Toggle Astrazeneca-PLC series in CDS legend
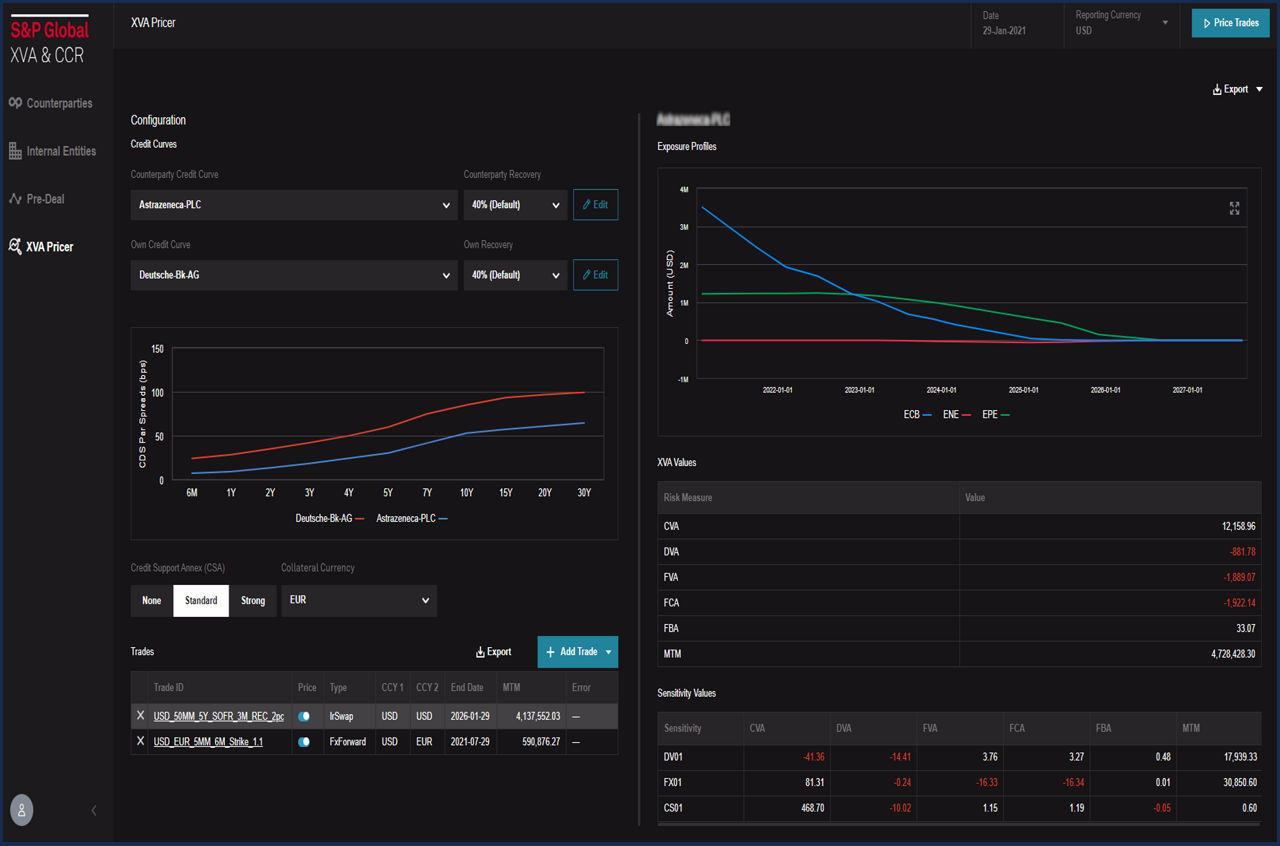The width and height of the screenshot is (1280, 846). pos(412,519)
